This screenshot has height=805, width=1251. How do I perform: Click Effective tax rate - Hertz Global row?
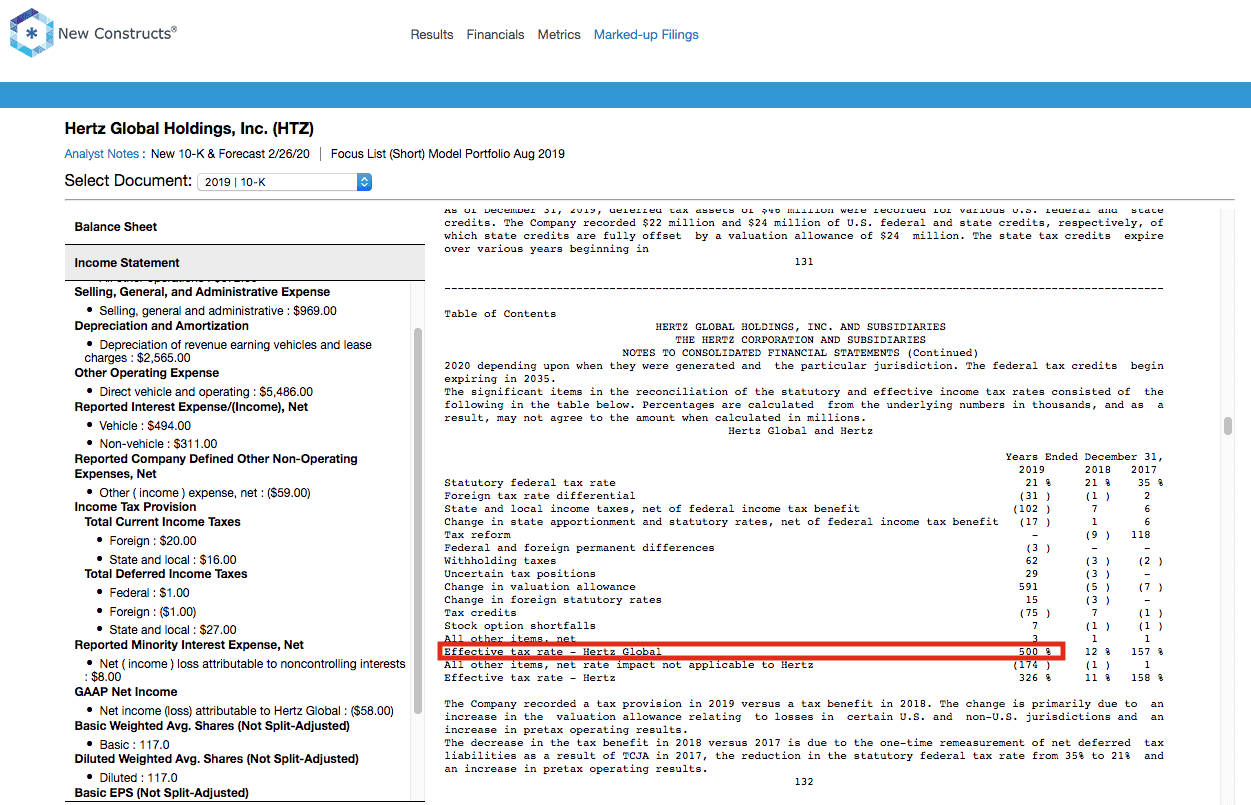(x=753, y=652)
